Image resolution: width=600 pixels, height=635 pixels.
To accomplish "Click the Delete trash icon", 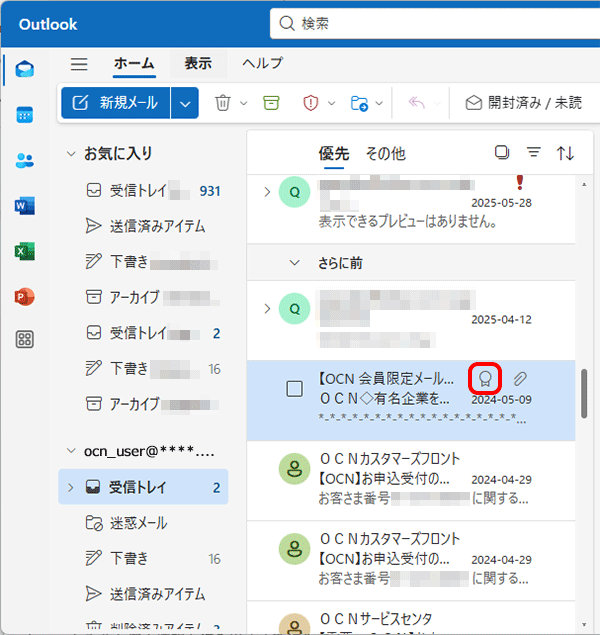I will pyautogui.click(x=223, y=102).
